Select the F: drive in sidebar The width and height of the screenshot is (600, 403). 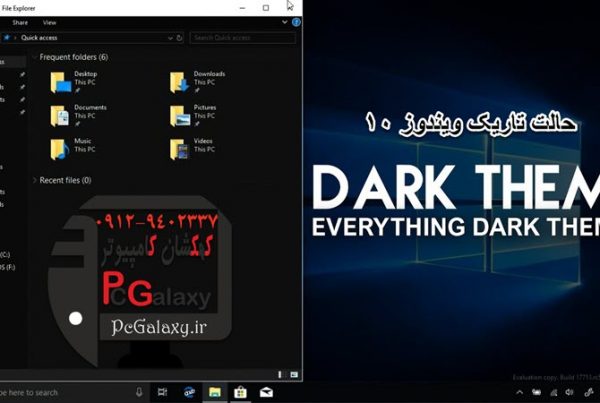[x=7, y=267]
